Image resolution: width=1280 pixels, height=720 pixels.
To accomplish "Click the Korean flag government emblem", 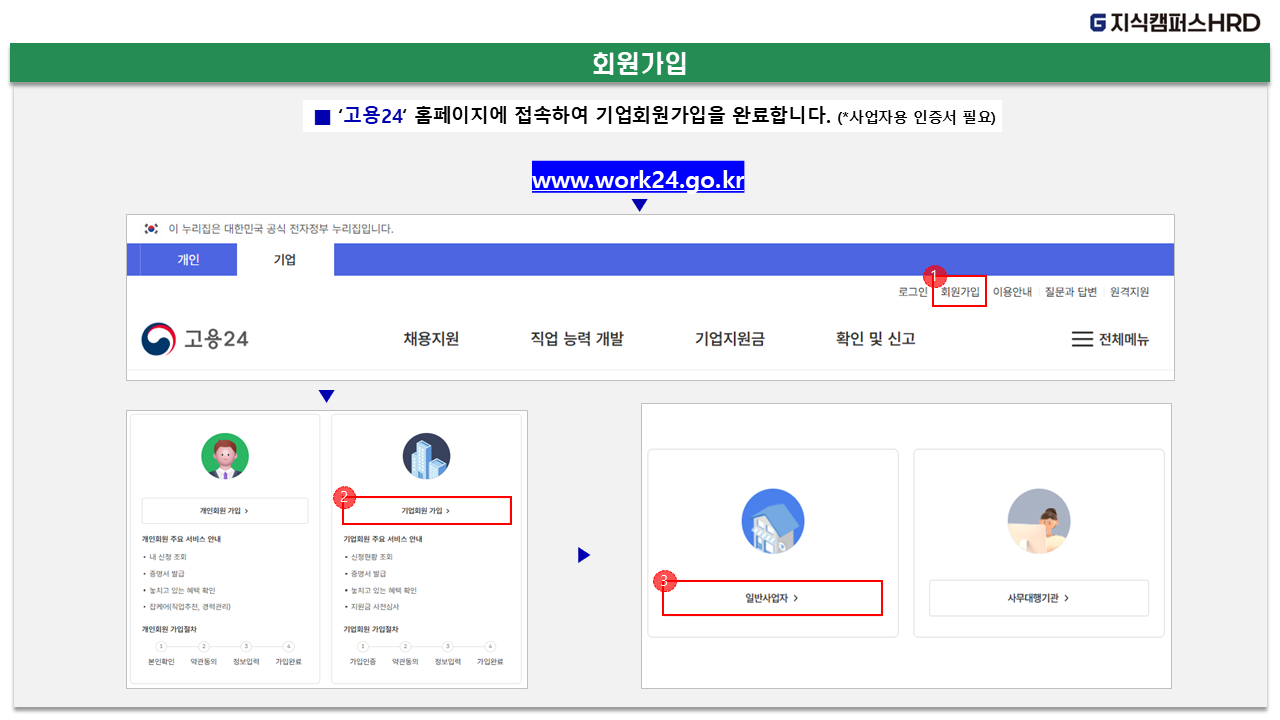I will coord(151,229).
